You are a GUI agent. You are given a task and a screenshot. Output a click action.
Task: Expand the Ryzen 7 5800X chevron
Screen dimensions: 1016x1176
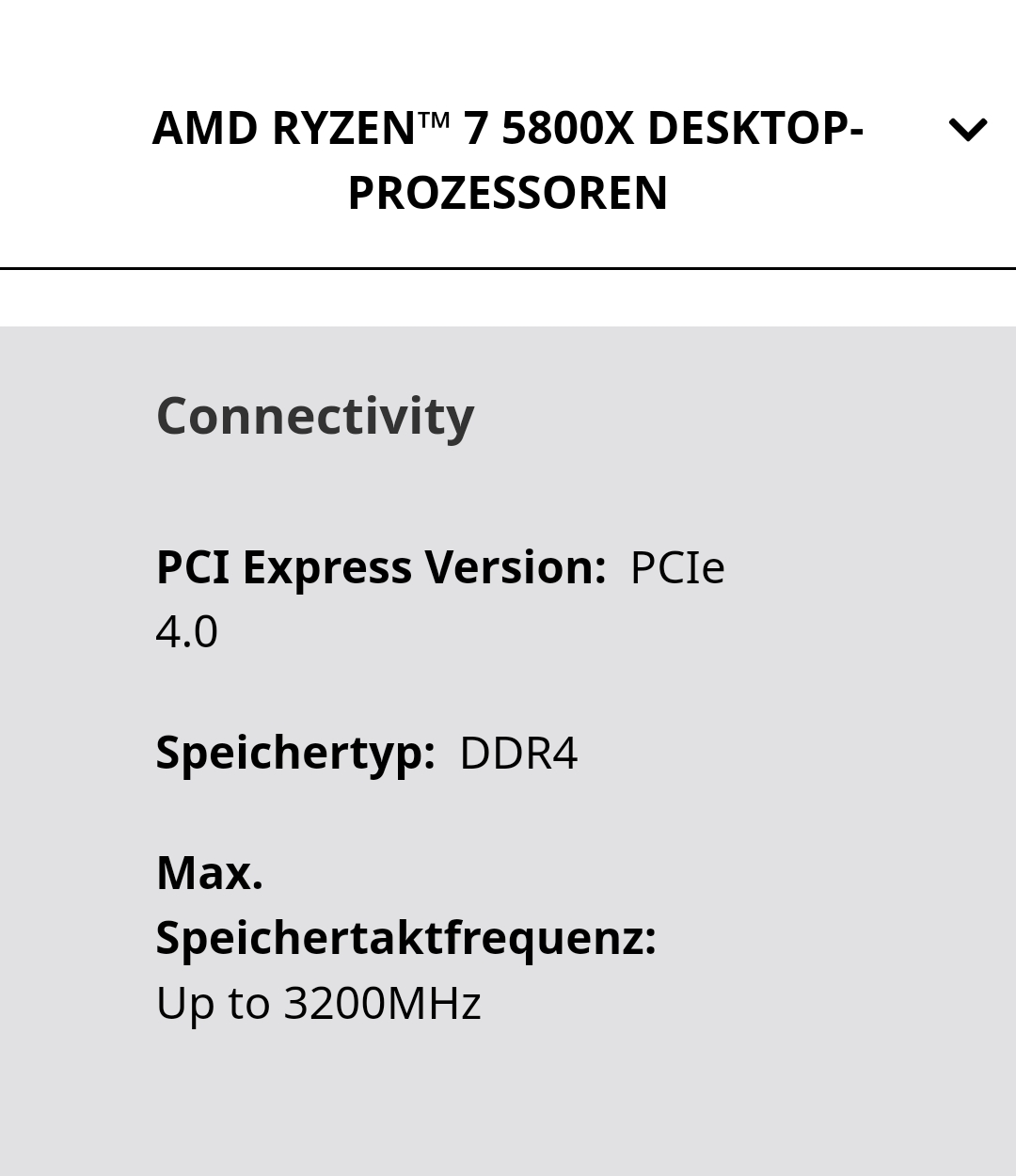pos(967,130)
